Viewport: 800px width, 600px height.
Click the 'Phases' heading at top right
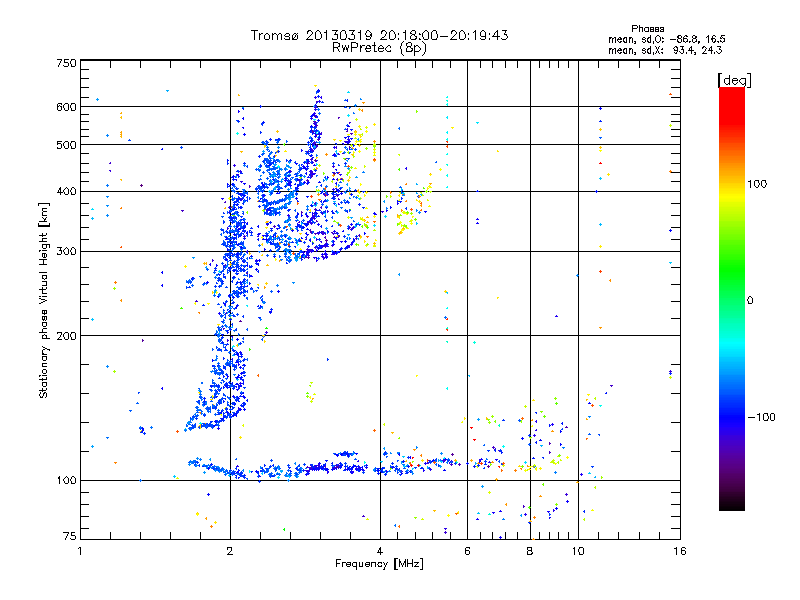[647, 29]
